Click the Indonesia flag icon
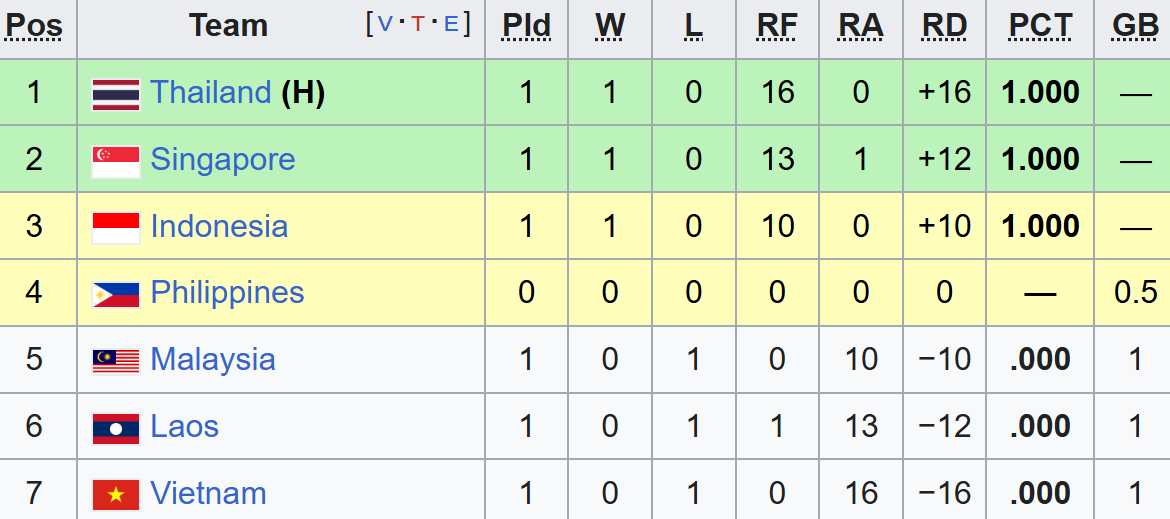1170x519 pixels. pyautogui.click(x=116, y=227)
